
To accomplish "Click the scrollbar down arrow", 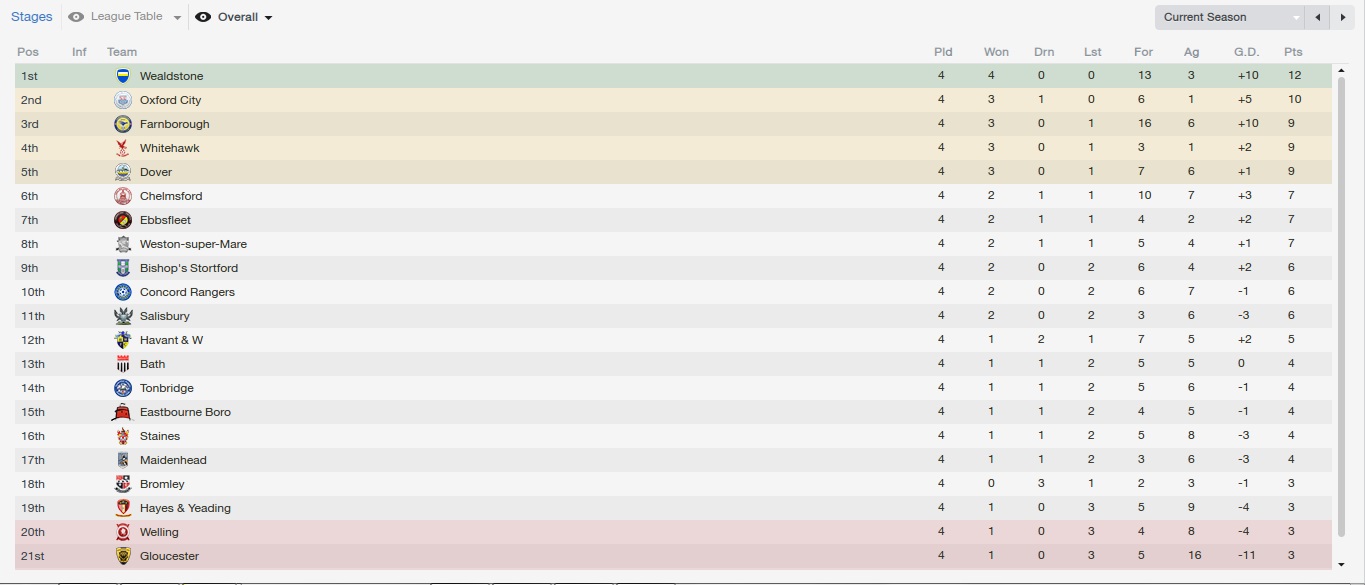I will pyautogui.click(x=1341, y=564).
